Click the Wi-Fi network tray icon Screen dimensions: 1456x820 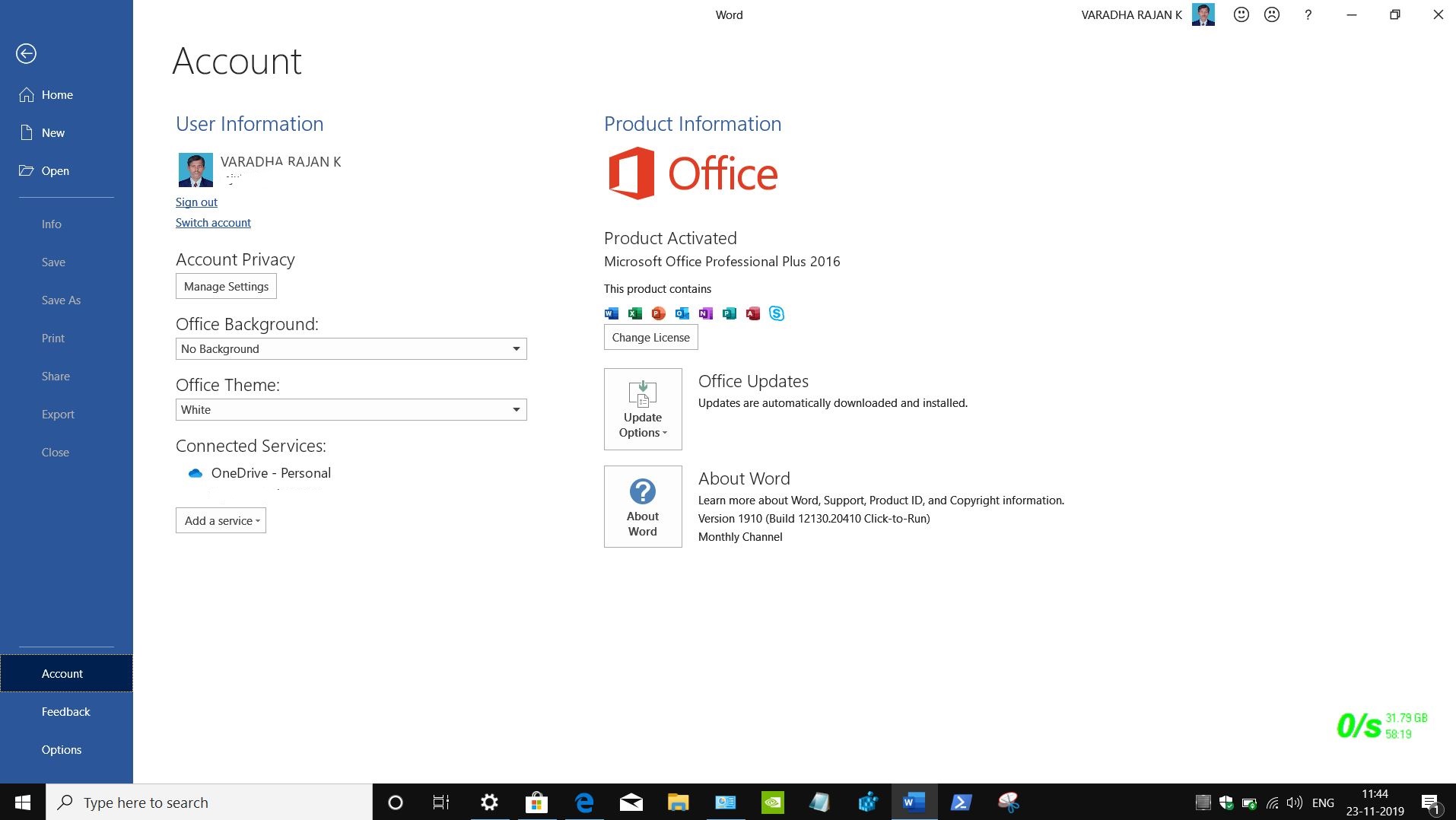pos(1272,803)
